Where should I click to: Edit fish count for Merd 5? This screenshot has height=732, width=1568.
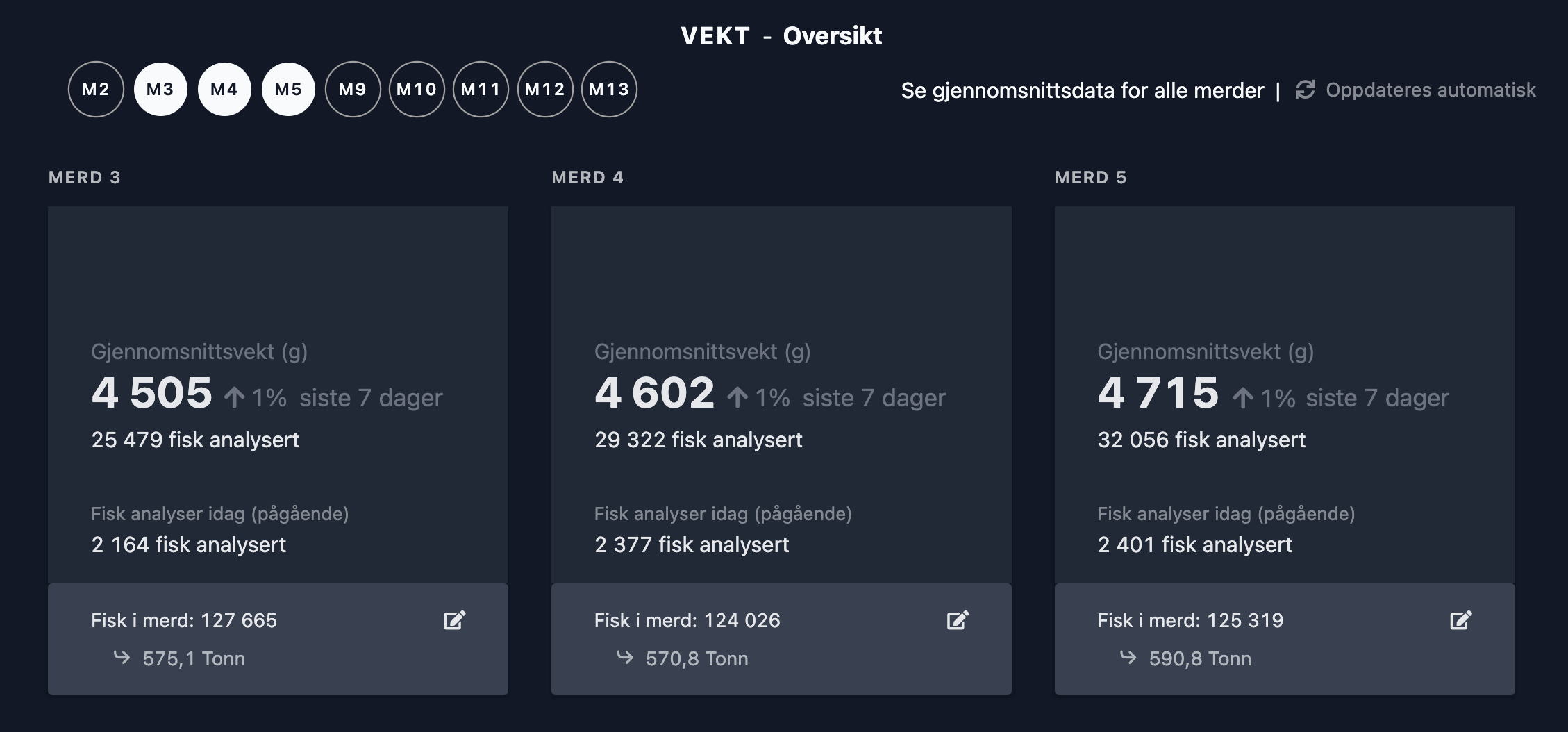(x=1461, y=620)
